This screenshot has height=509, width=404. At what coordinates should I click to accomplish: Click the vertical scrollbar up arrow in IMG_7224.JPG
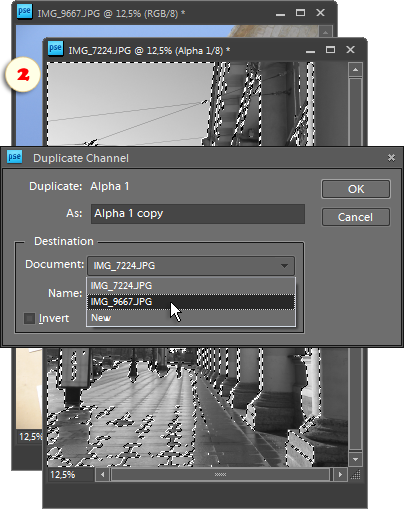point(355,70)
